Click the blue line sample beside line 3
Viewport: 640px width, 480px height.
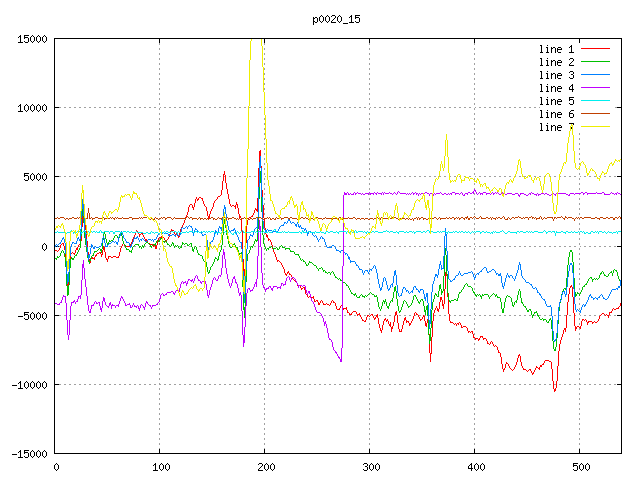pos(595,75)
